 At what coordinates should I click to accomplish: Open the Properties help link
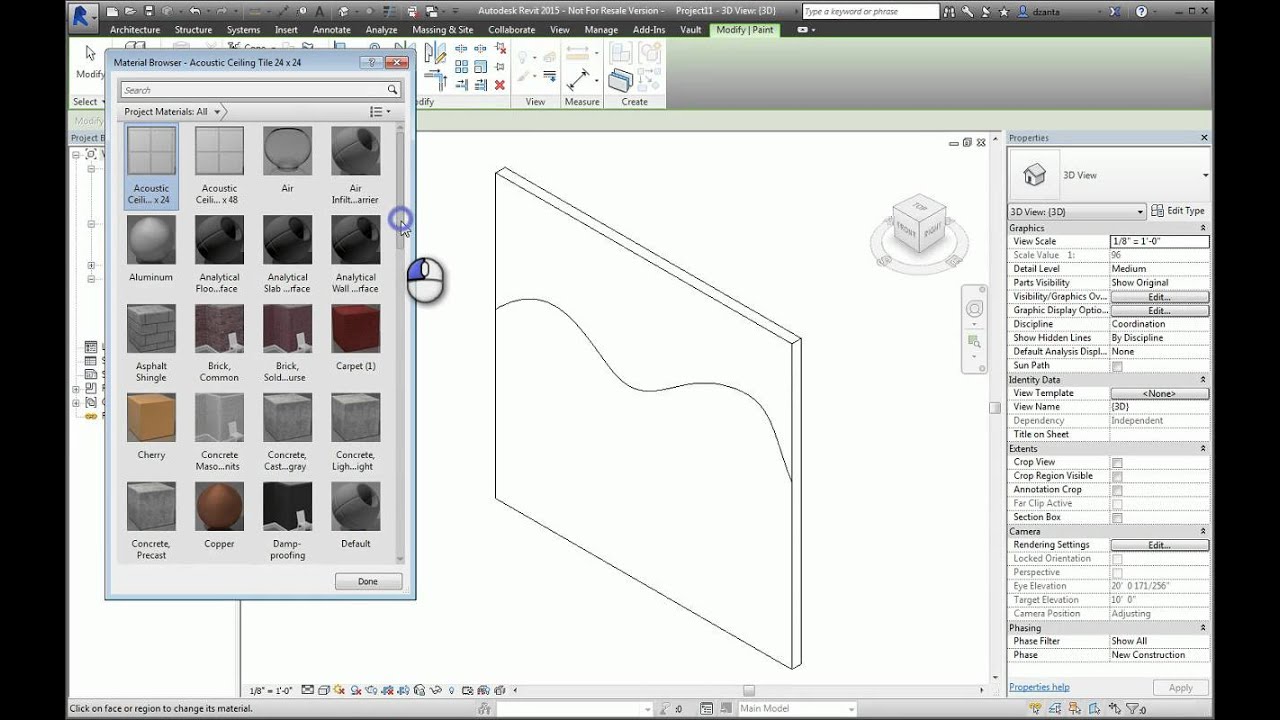[x=1039, y=687]
